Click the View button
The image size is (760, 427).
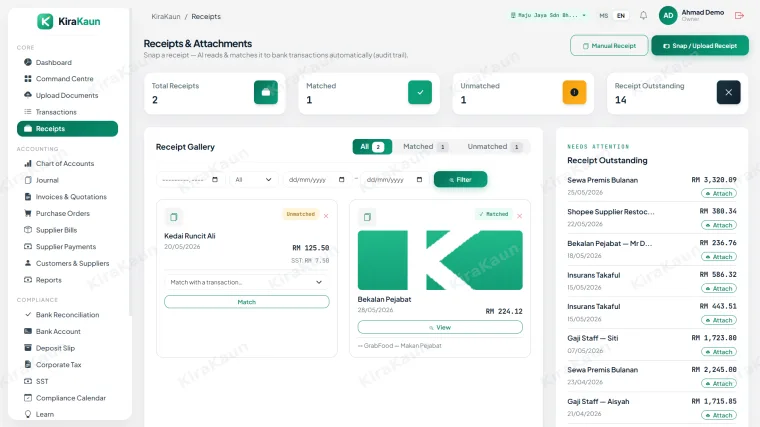[440, 328]
